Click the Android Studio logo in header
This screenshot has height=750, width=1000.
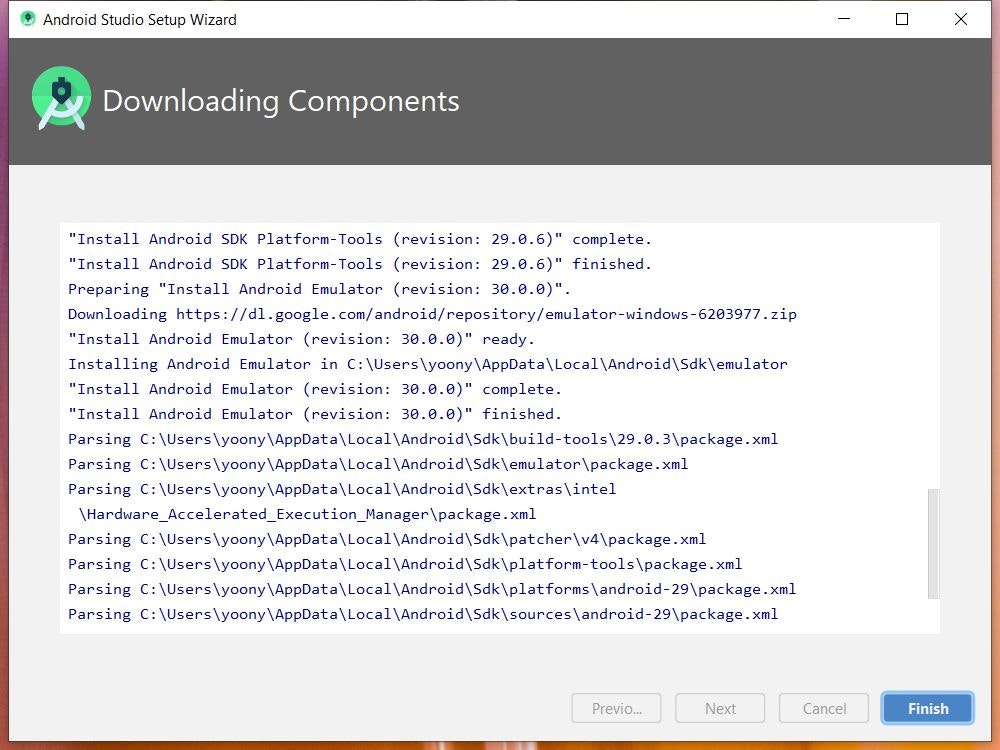pos(61,98)
